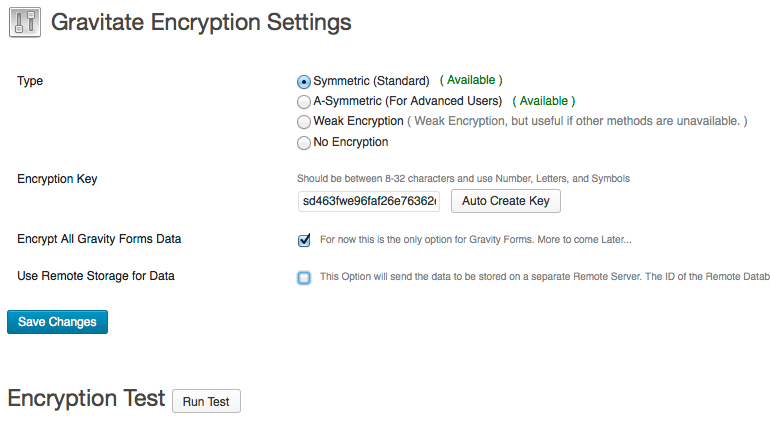Click inside the Encryption Key text field
Viewport: 770px width, 431px height.
click(x=369, y=201)
